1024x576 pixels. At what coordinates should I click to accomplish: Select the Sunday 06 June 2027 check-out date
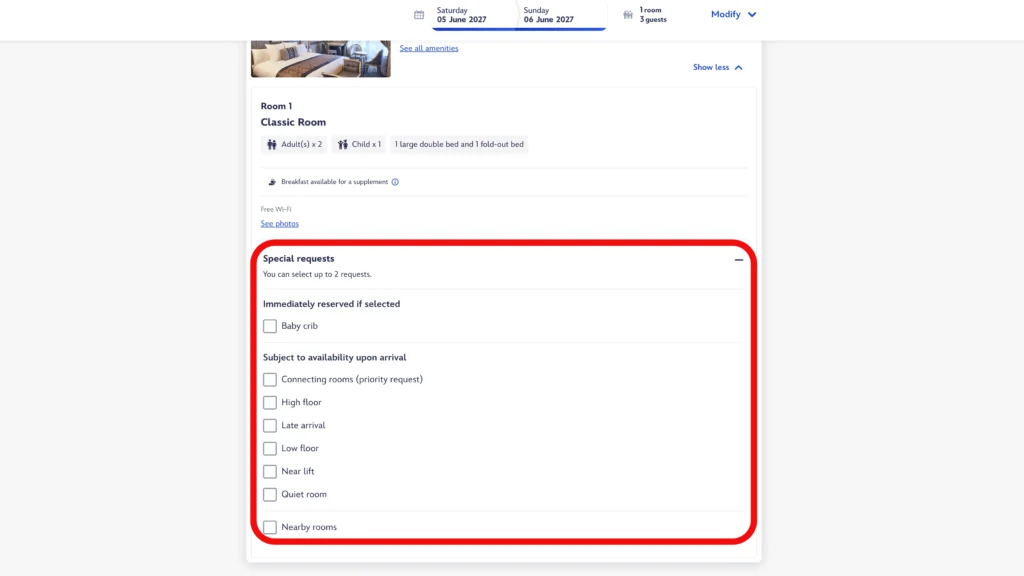[549, 15]
